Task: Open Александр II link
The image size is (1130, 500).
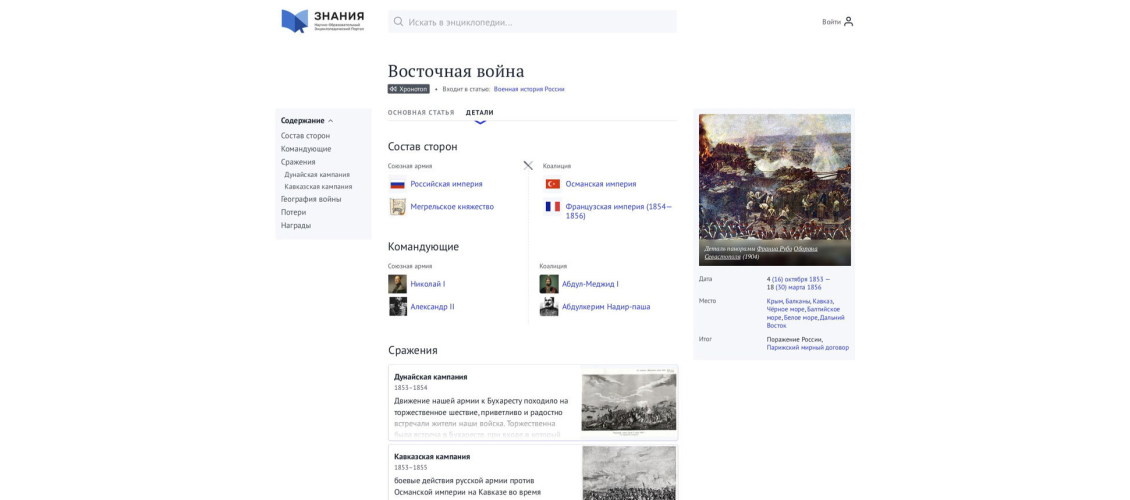Action: pos(432,306)
